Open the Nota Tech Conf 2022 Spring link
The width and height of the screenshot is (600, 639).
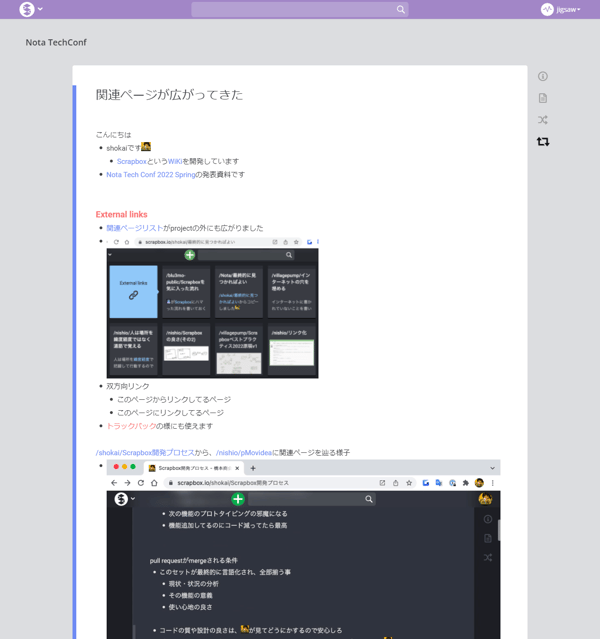pyautogui.click(x=151, y=174)
